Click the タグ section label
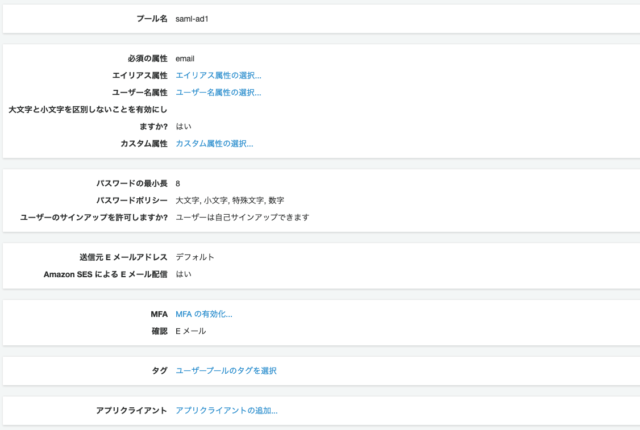 tap(159, 370)
